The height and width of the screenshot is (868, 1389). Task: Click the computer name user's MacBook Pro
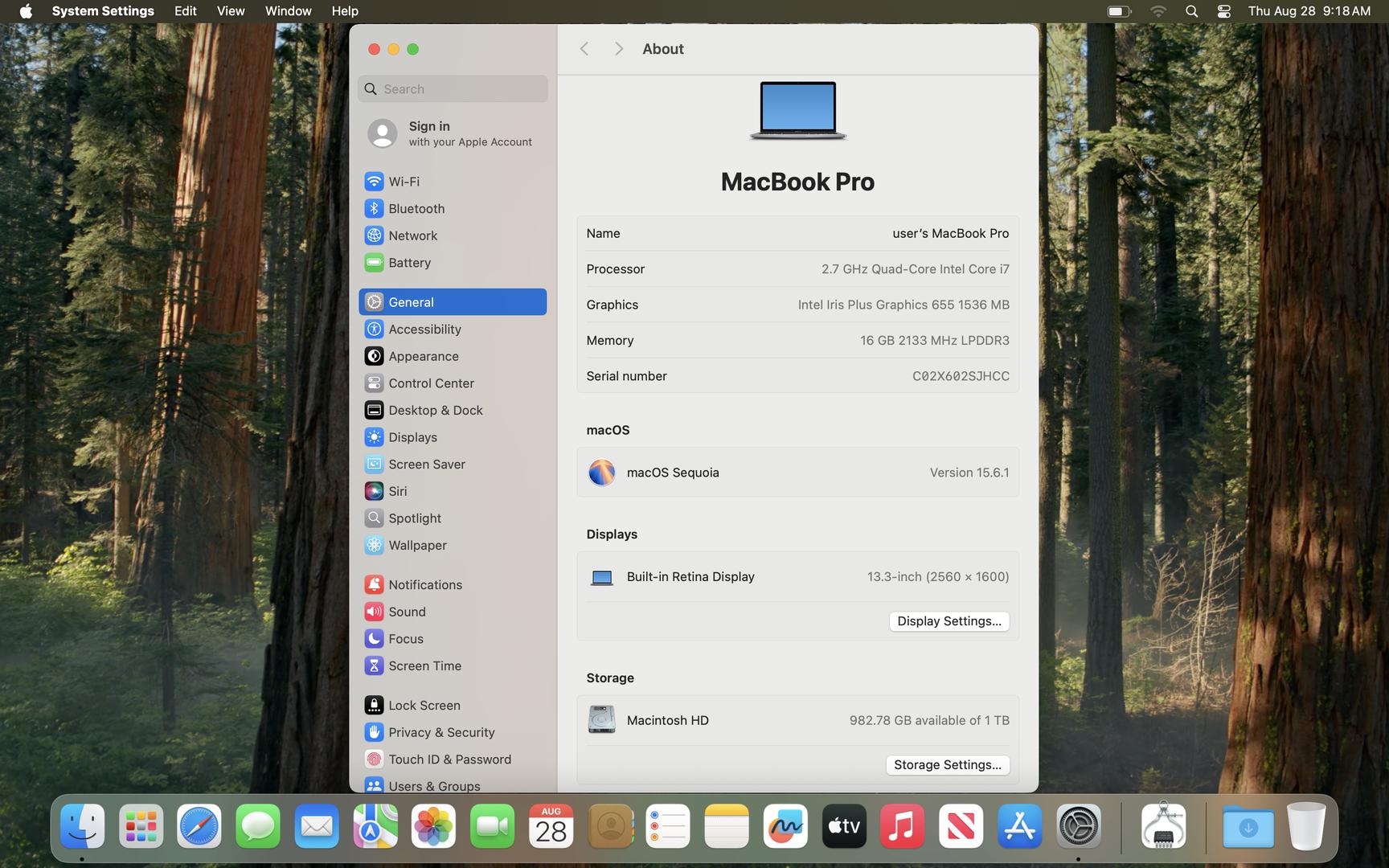click(950, 233)
